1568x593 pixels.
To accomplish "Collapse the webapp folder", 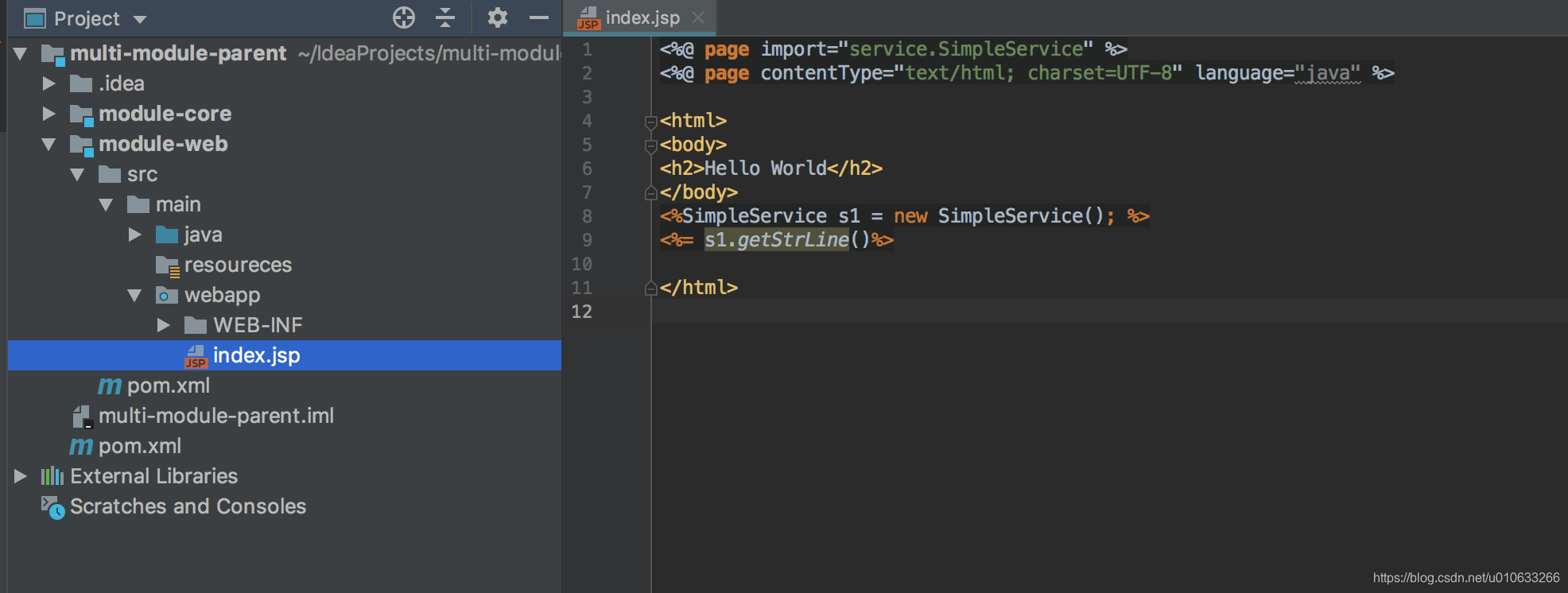I will (135, 295).
